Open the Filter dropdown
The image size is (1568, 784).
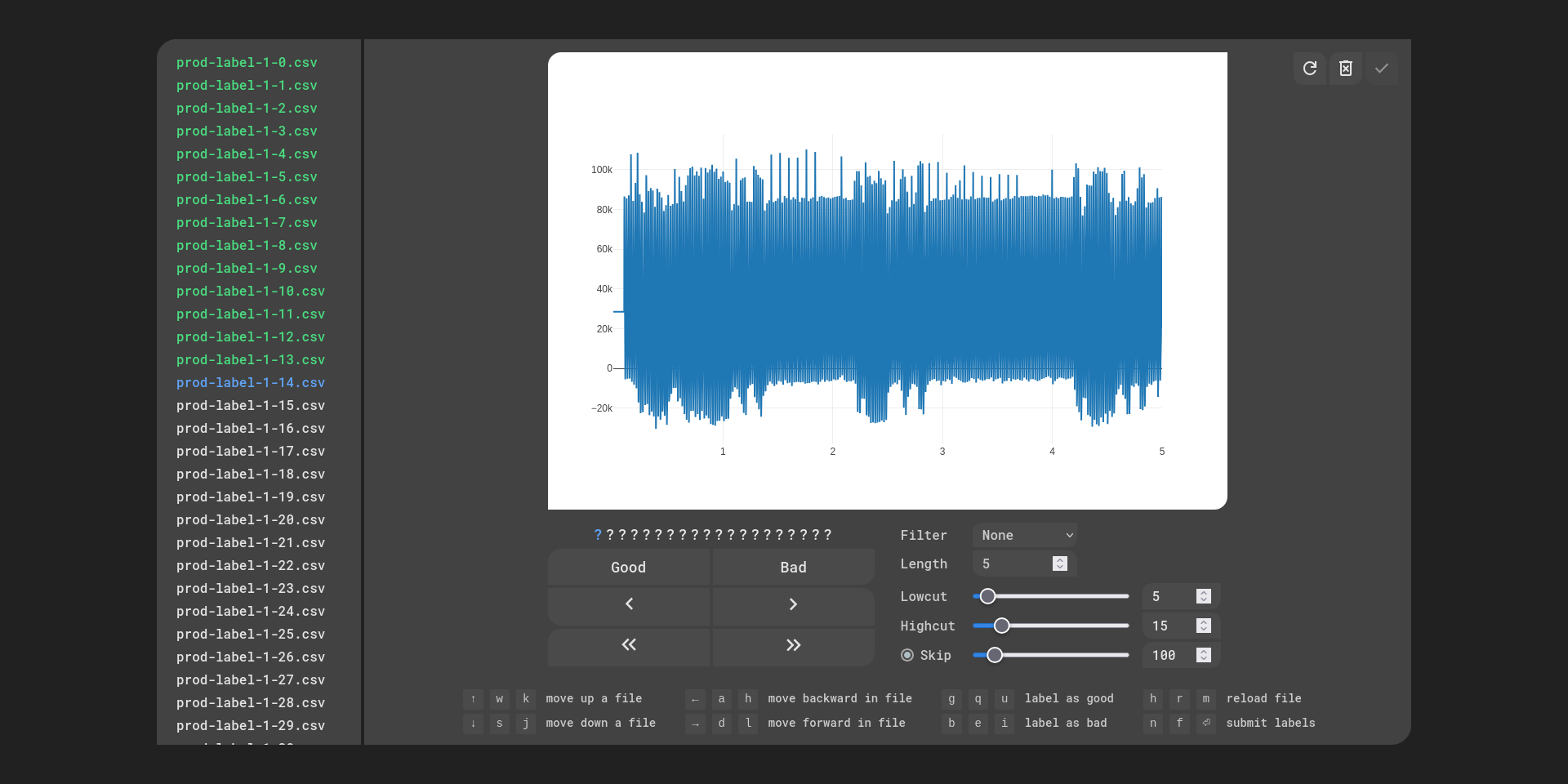pos(1025,535)
